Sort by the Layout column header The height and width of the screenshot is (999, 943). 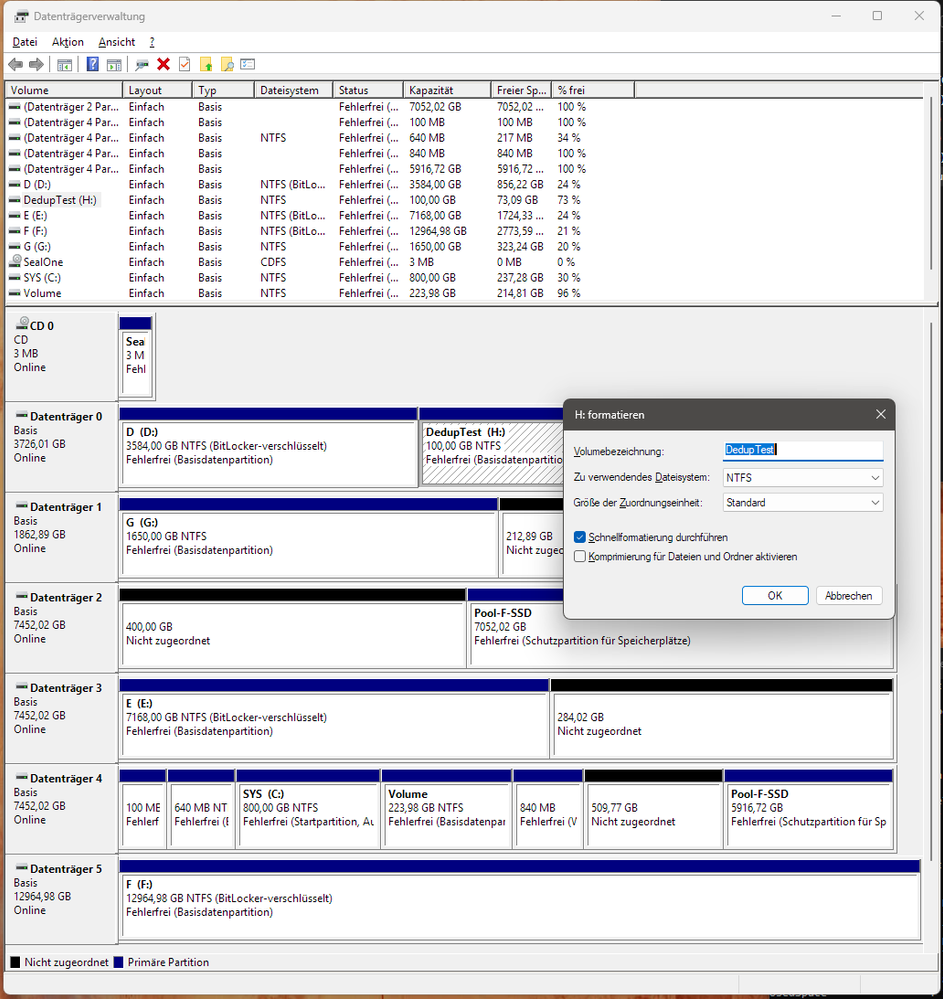[157, 90]
